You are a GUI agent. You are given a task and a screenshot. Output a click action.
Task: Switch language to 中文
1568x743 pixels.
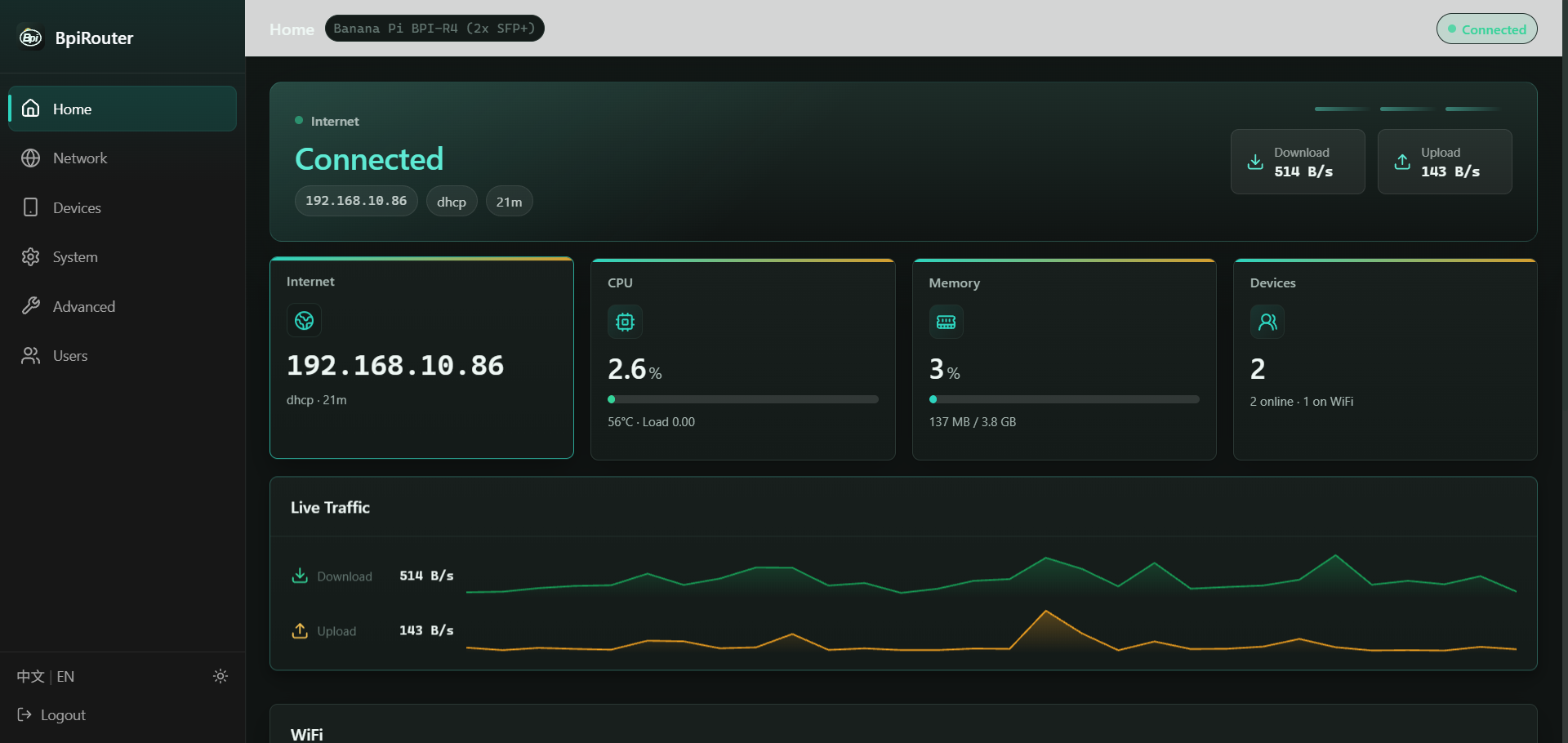pyautogui.click(x=30, y=677)
